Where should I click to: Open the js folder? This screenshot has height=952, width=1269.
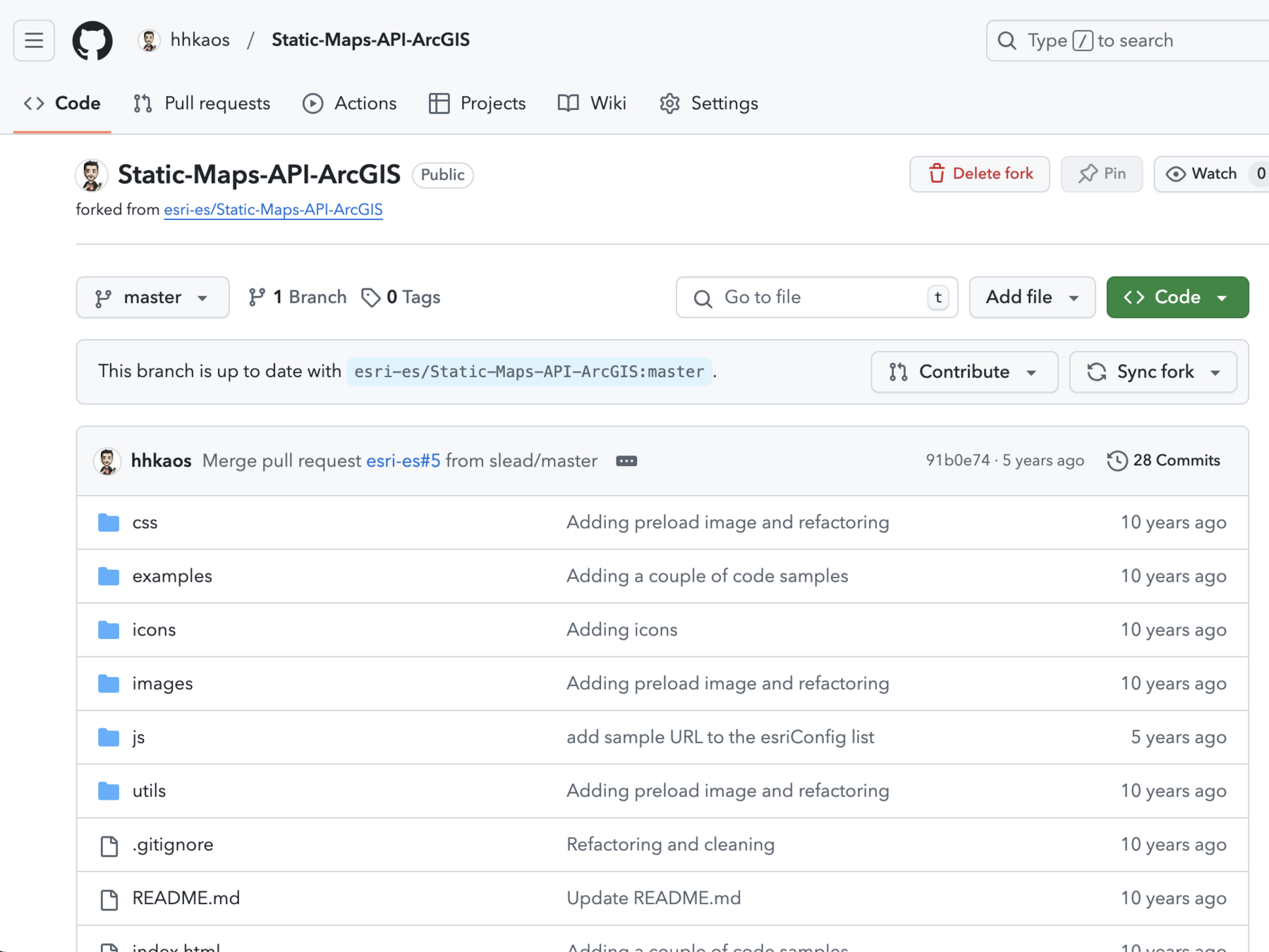click(138, 738)
